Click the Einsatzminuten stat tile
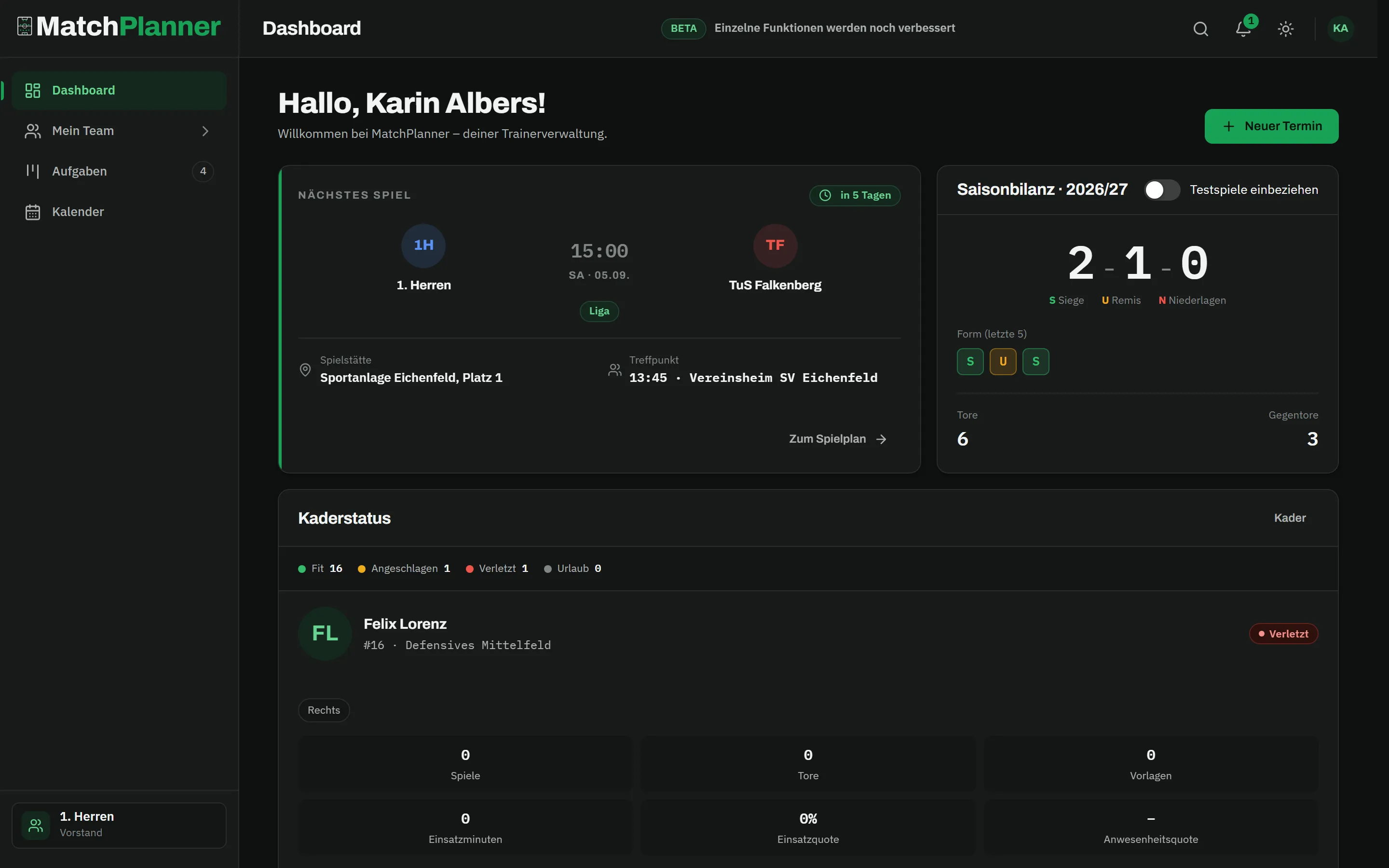The image size is (1389, 868). tap(465, 828)
